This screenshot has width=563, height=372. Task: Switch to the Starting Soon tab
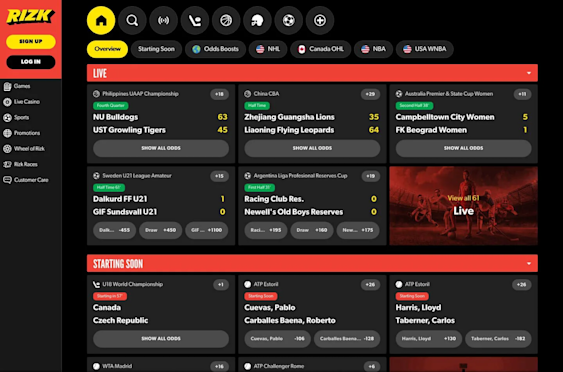coord(156,49)
